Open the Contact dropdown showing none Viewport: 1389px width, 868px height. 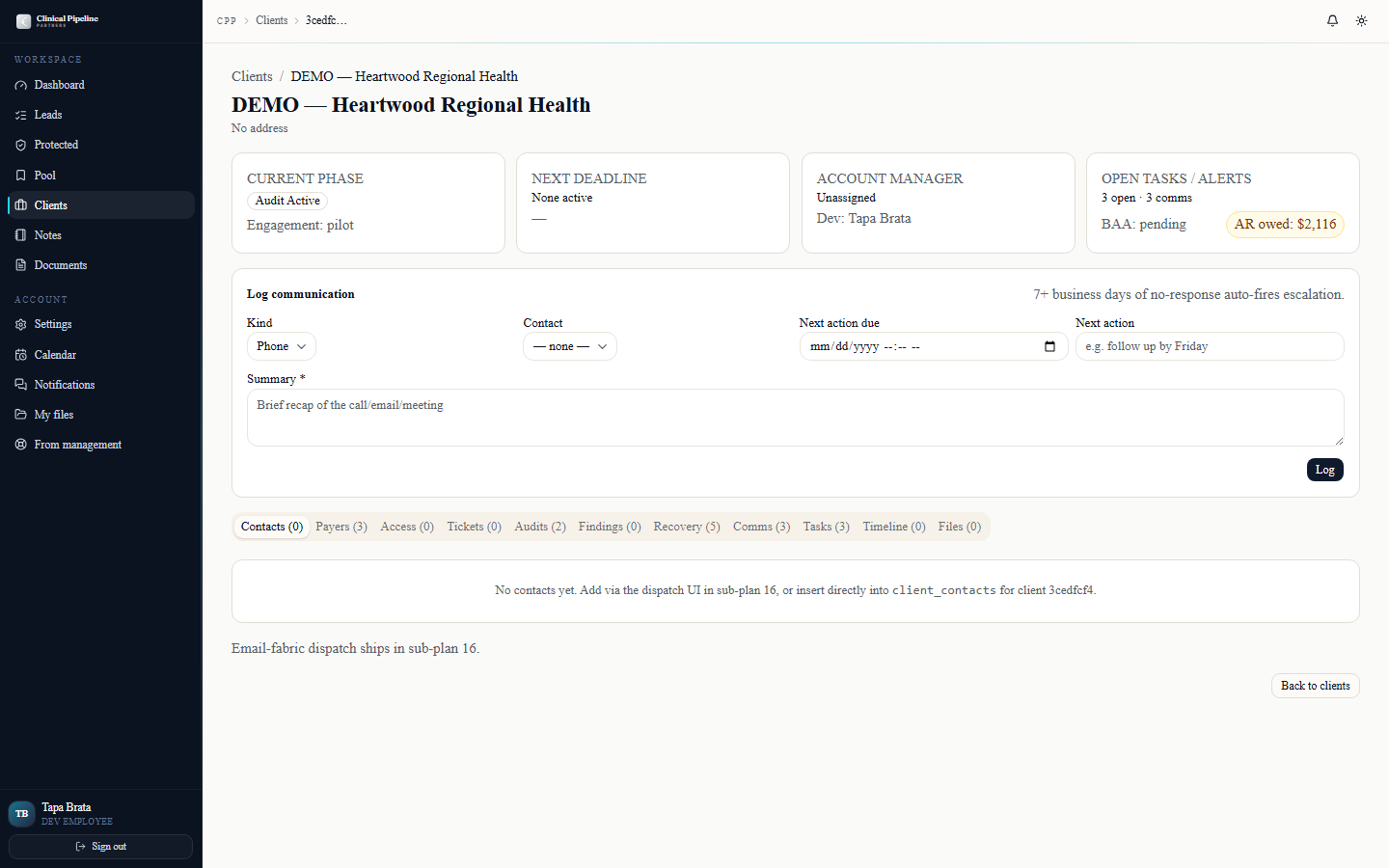tap(569, 346)
